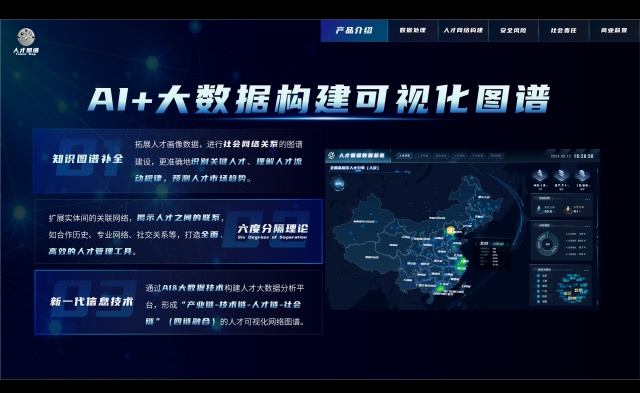Select the first highlighted pill tab in dashboard header
Viewport: 640px width, 393px height.
[x=404, y=156]
